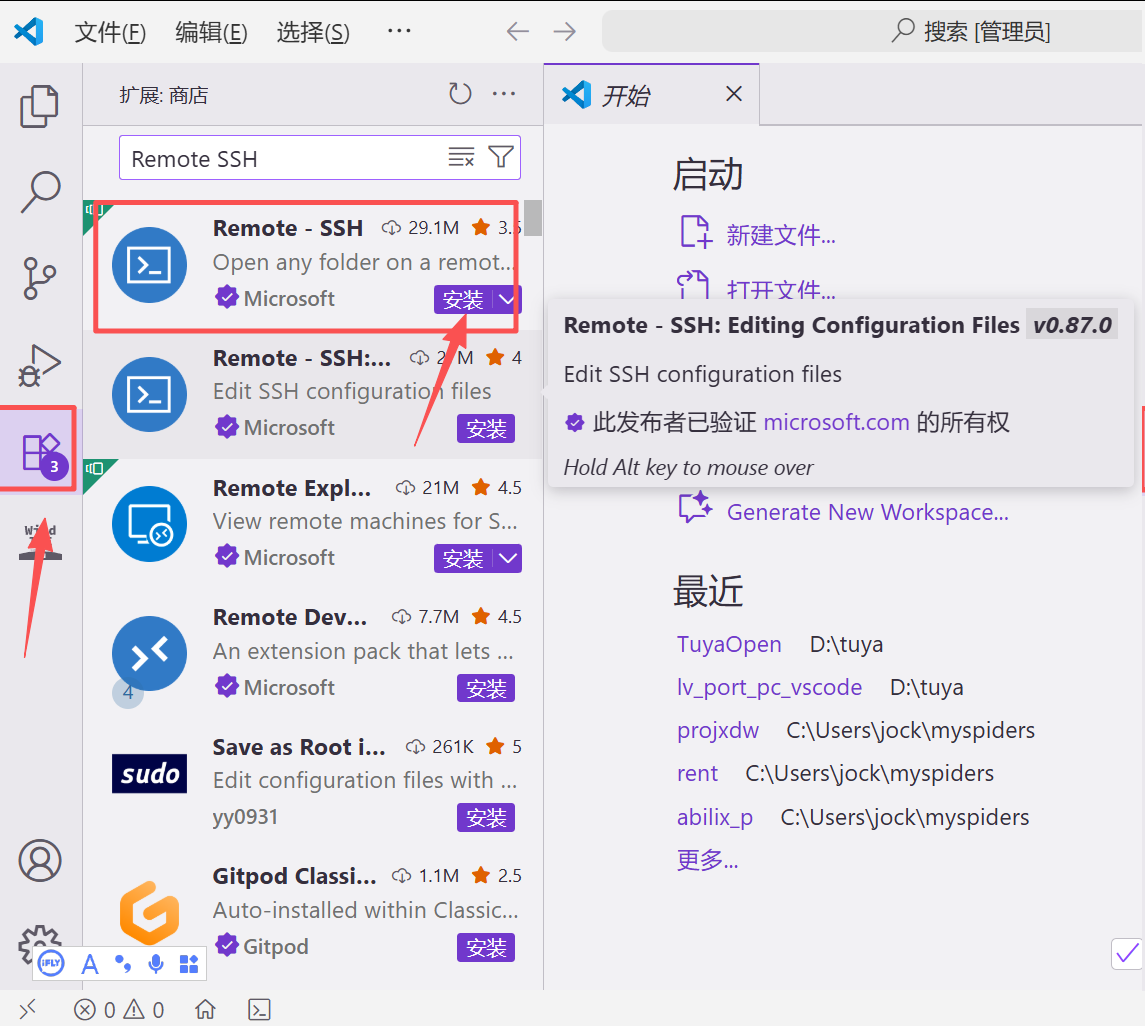
Task: Open the 文件(F) menu
Action: (x=110, y=32)
